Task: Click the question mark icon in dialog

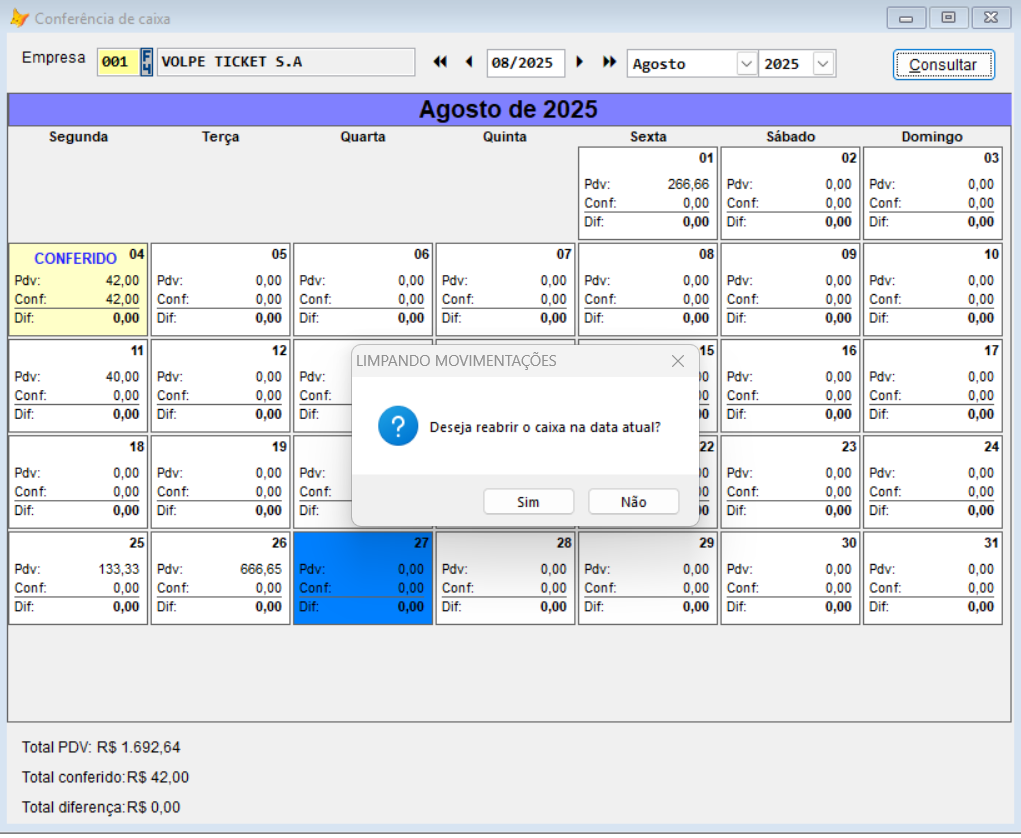Action: (x=397, y=427)
